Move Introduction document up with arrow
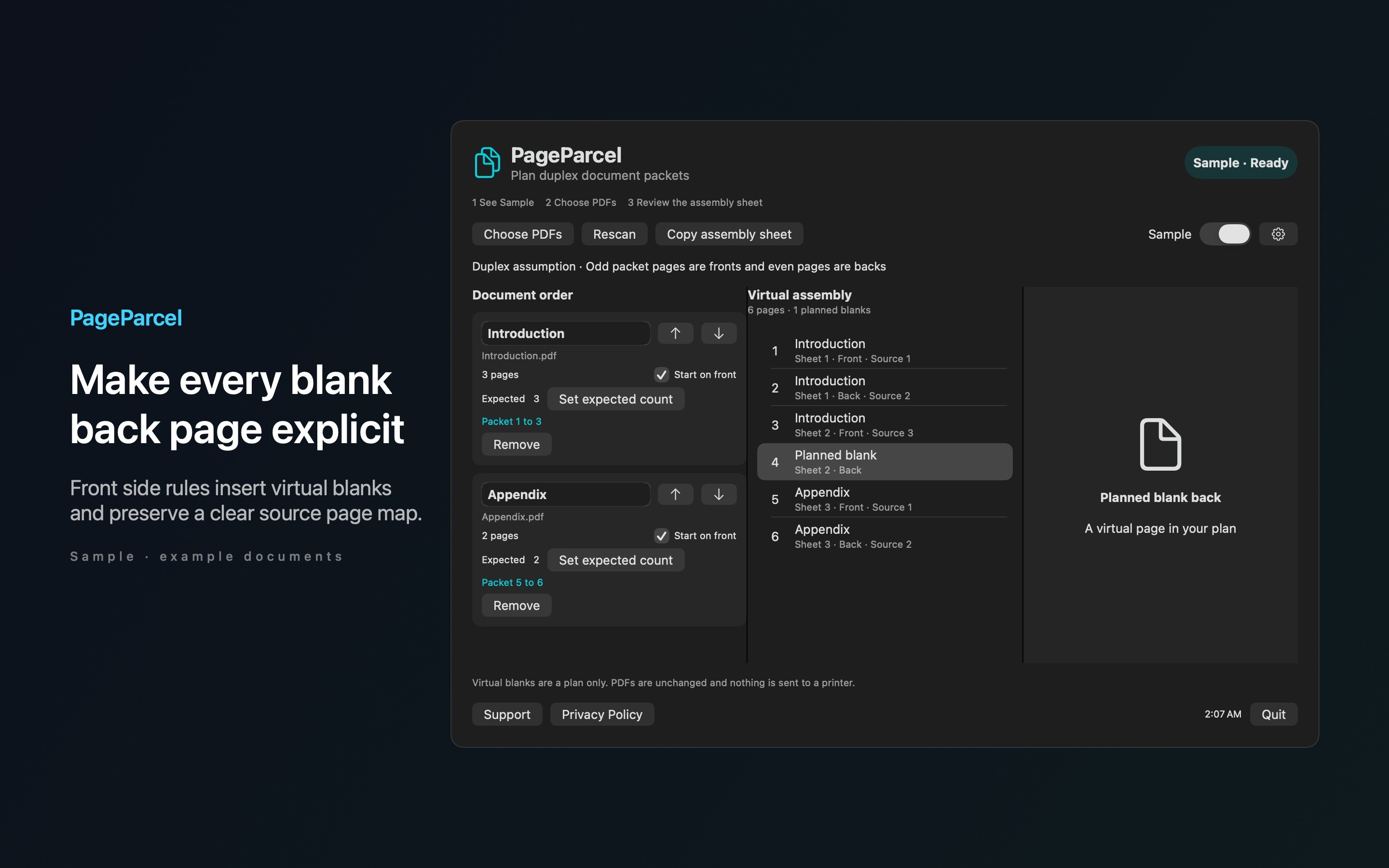This screenshot has height=868, width=1389. click(675, 334)
